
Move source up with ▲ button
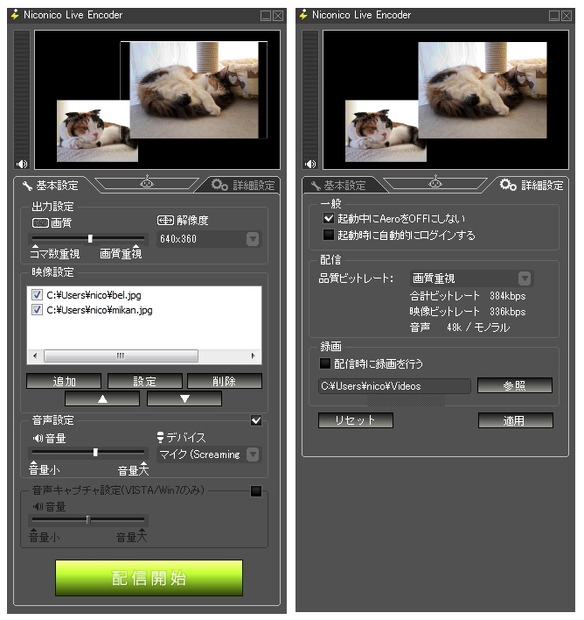tap(102, 399)
